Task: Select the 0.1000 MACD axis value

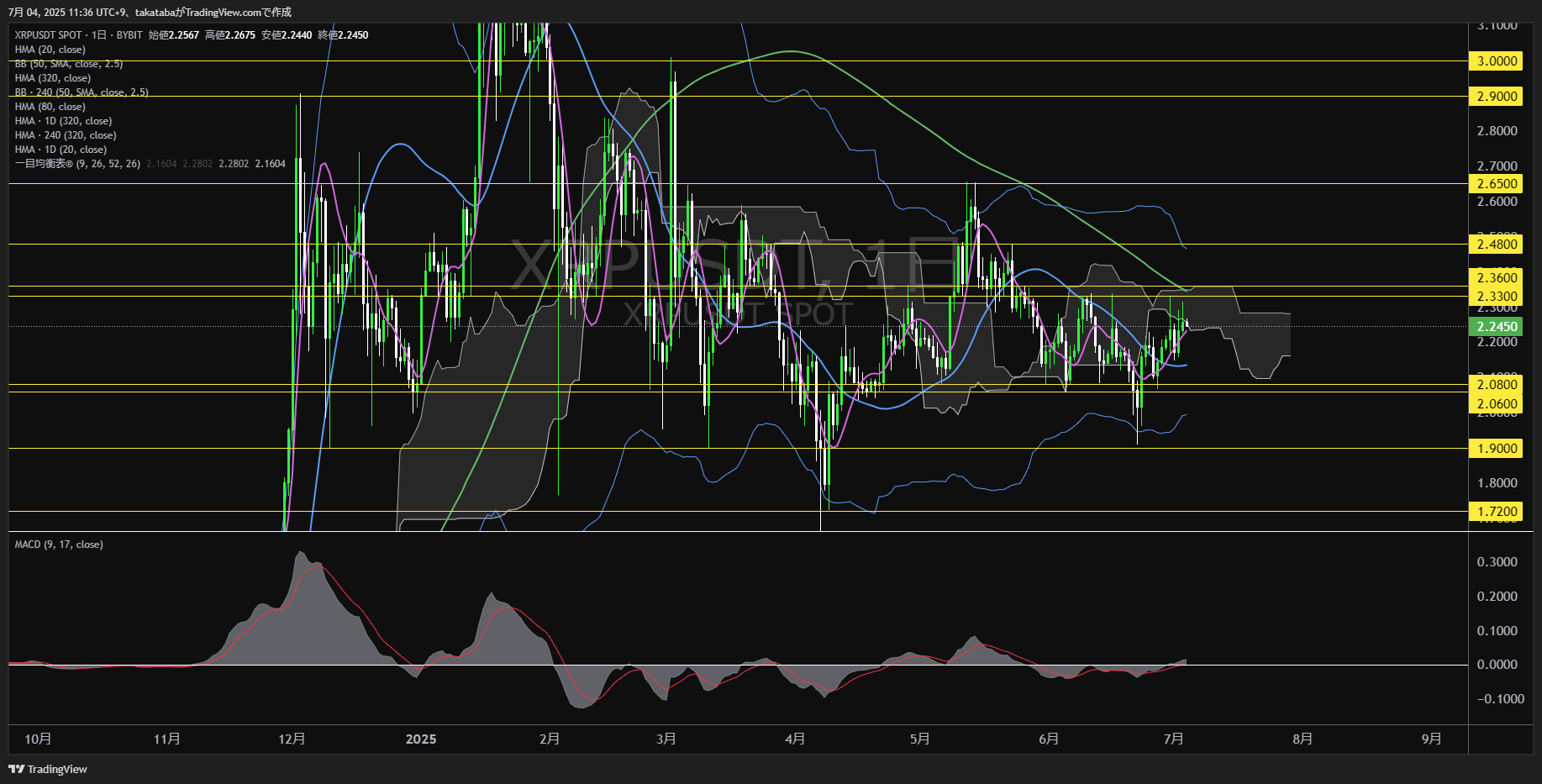Action: (1497, 630)
